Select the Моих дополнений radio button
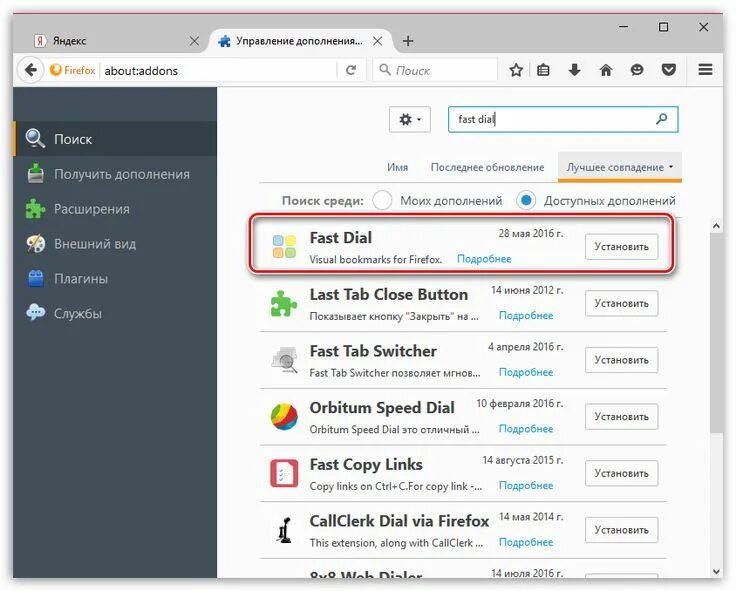Viewport: 736px width, 591px height. [382, 200]
